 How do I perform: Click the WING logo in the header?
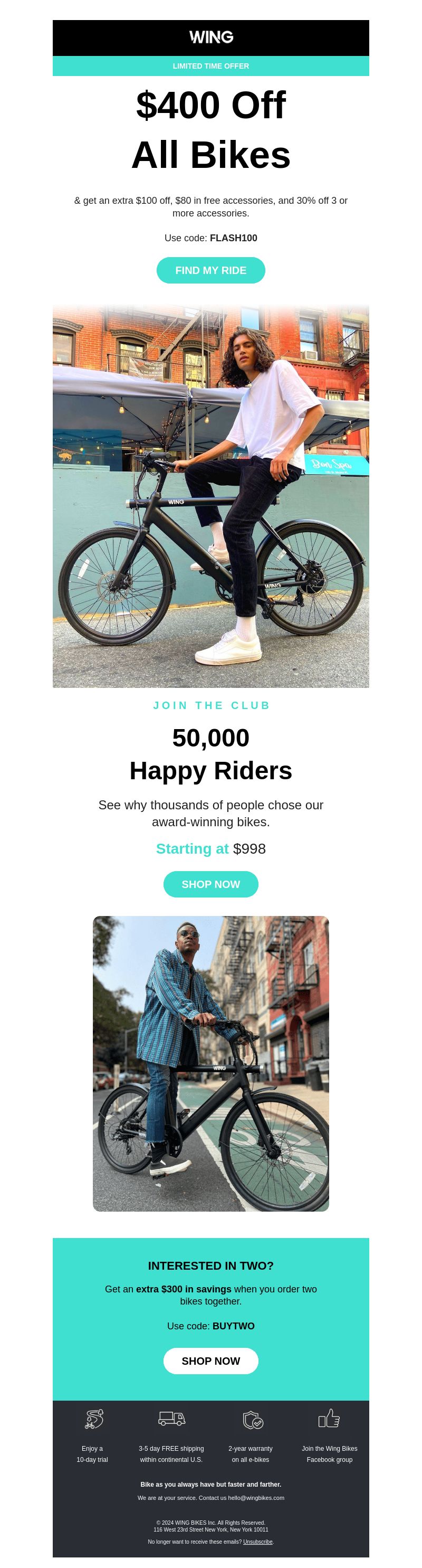point(211,37)
